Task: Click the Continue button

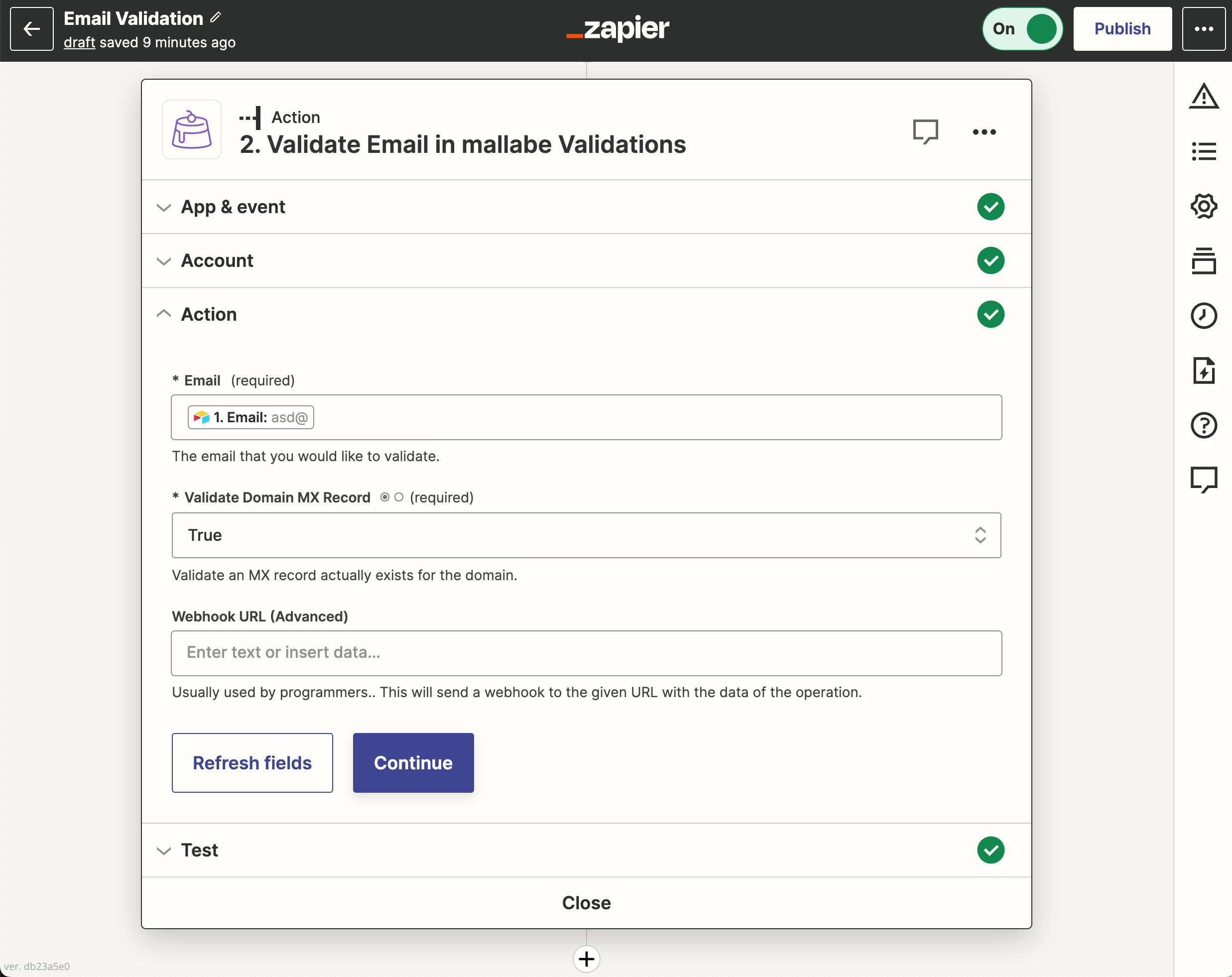Action: [413, 763]
